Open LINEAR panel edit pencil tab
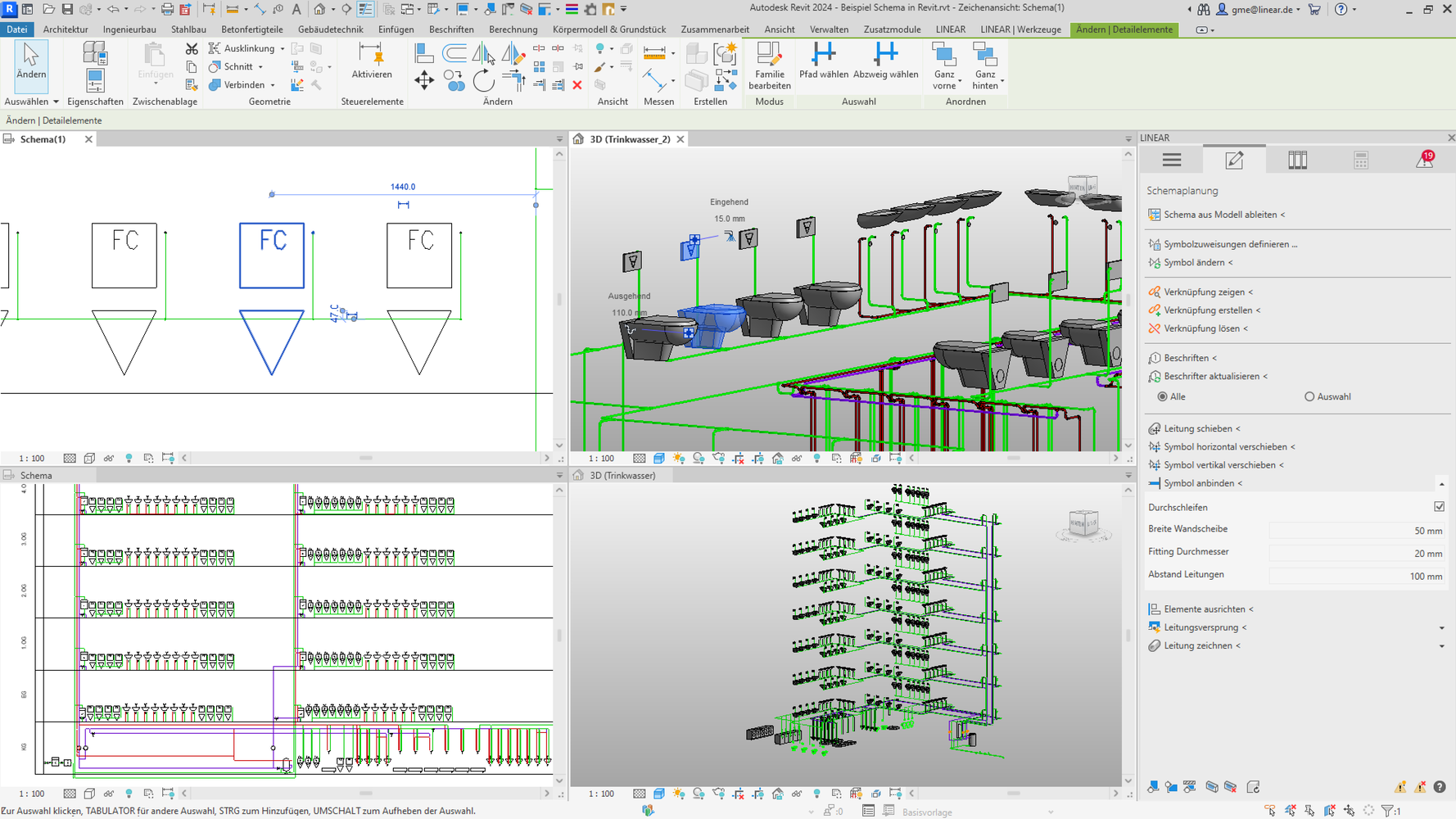1456x819 pixels. click(x=1234, y=161)
